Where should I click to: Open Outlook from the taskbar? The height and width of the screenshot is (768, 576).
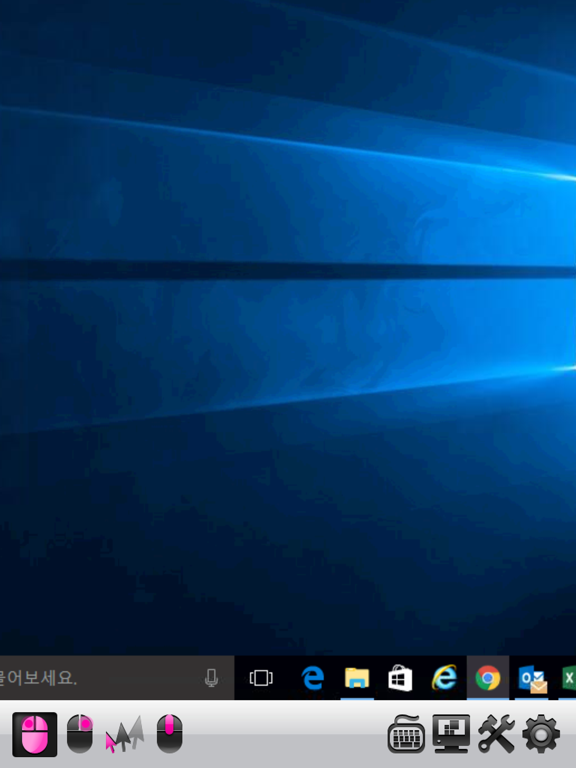click(x=532, y=679)
